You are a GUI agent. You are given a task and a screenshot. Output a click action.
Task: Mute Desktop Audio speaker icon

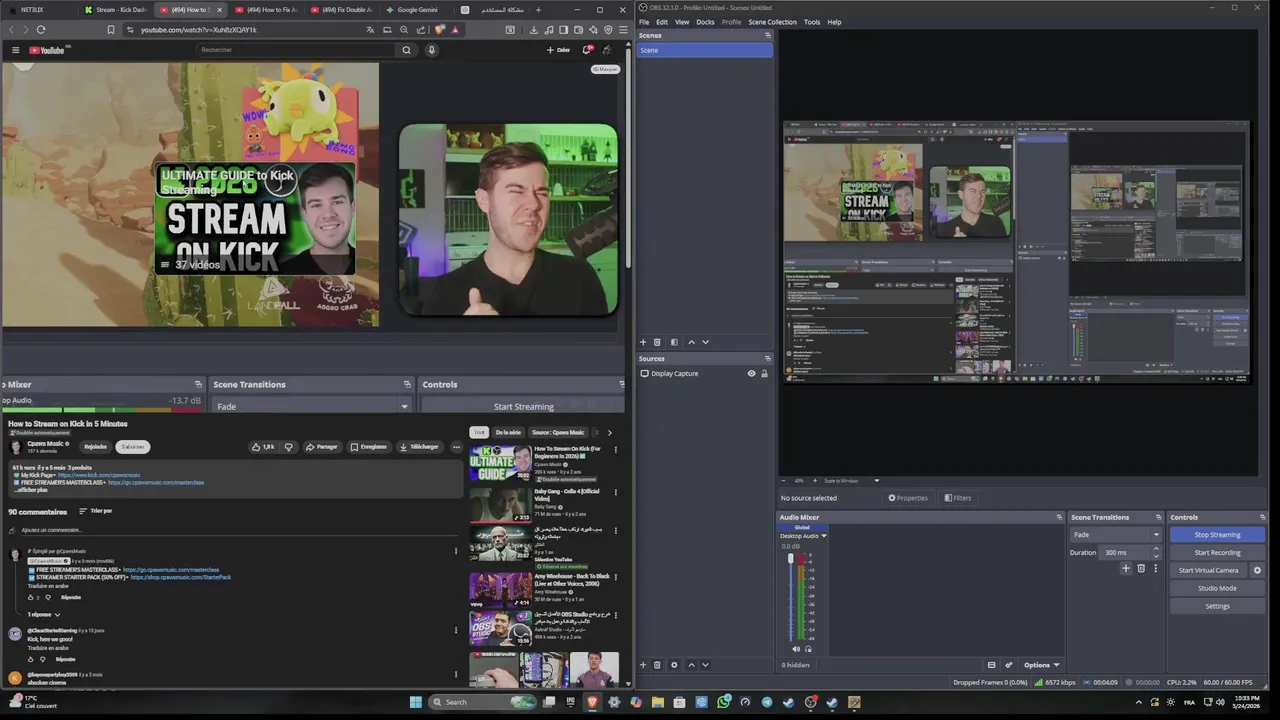[796, 649]
